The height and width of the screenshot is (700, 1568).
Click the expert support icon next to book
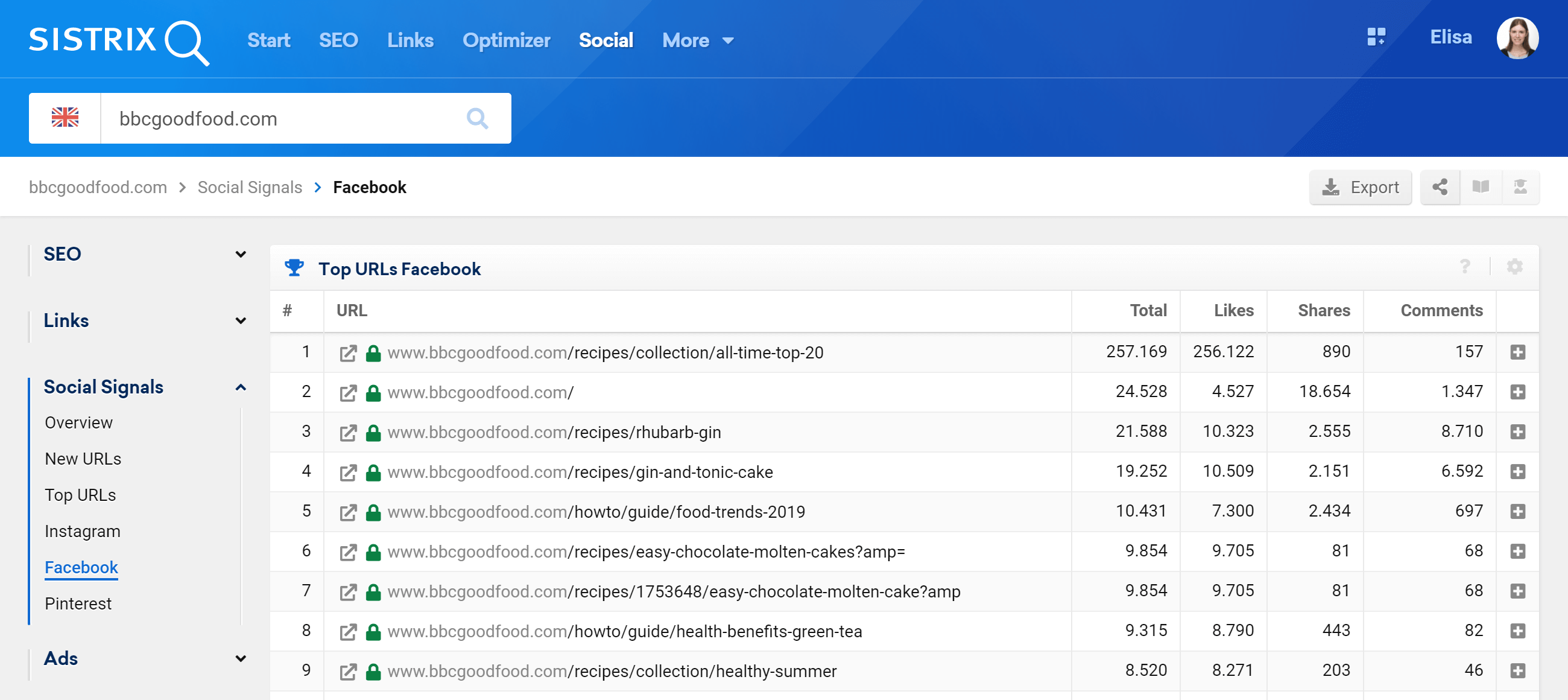(x=1520, y=187)
